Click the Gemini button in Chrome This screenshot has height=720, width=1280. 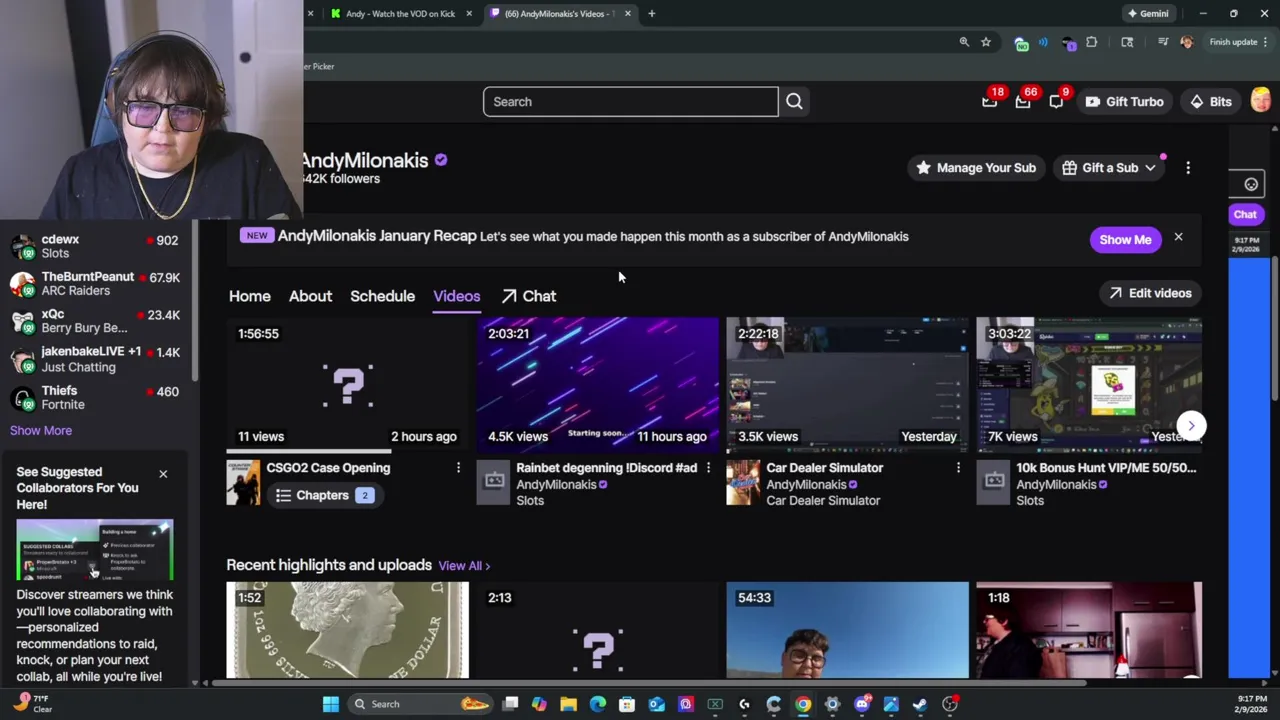click(1148, 13)
